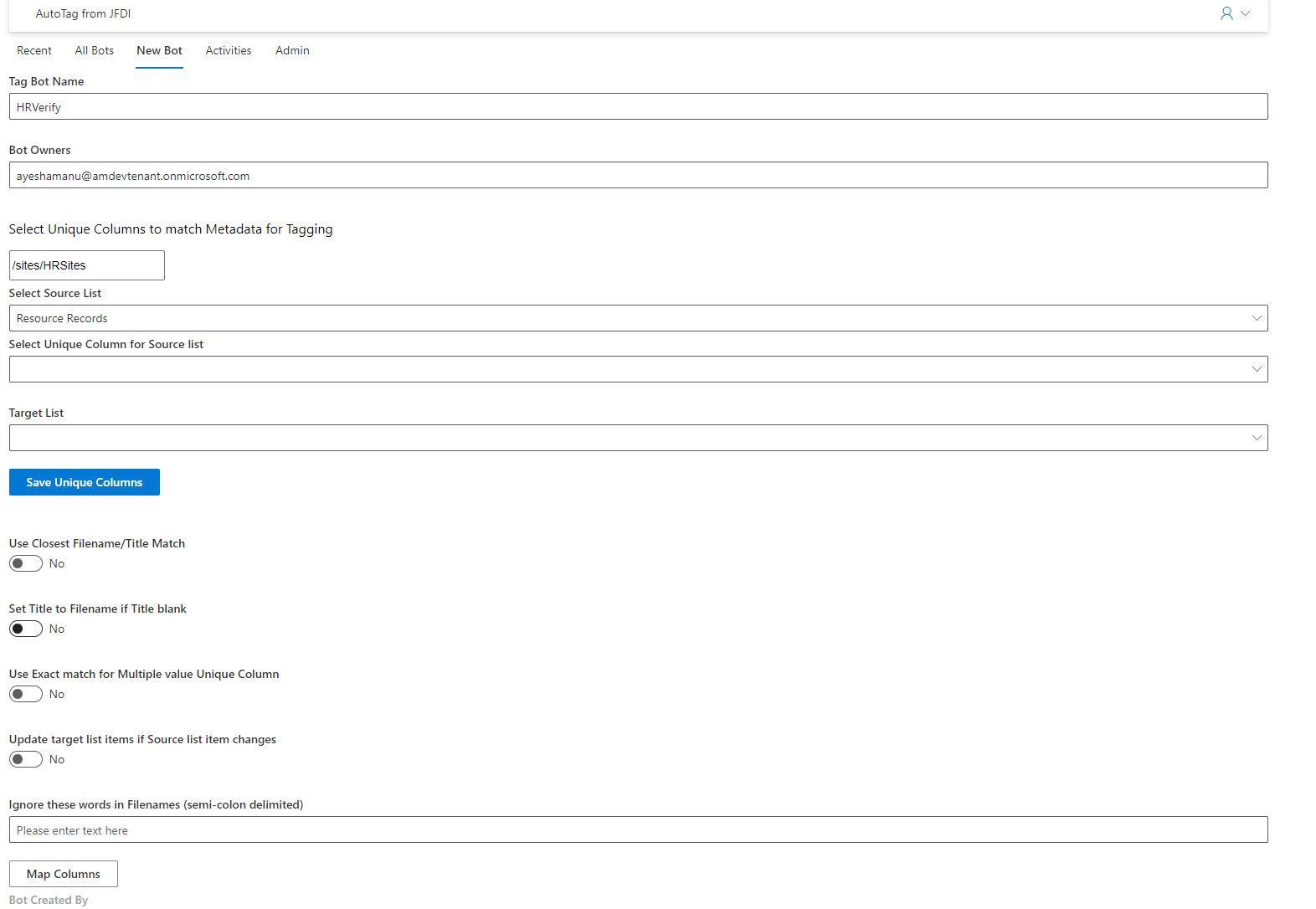Screen dimensions: 1316x909
Task: Toggle Use Closest Filename/Title Match
Action: coord(26,563)
